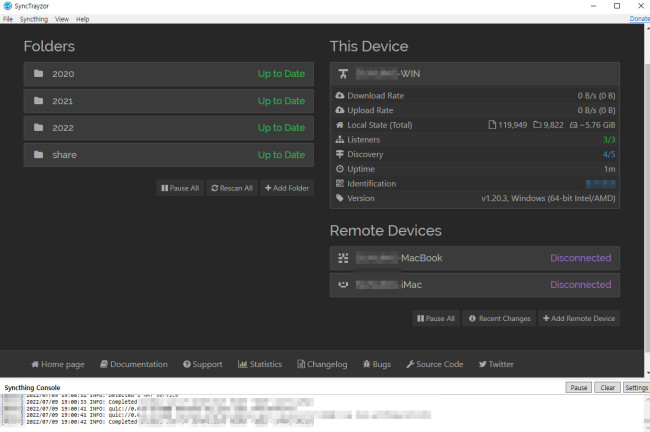Click the Local State home icon

click(x=340, y=125)
